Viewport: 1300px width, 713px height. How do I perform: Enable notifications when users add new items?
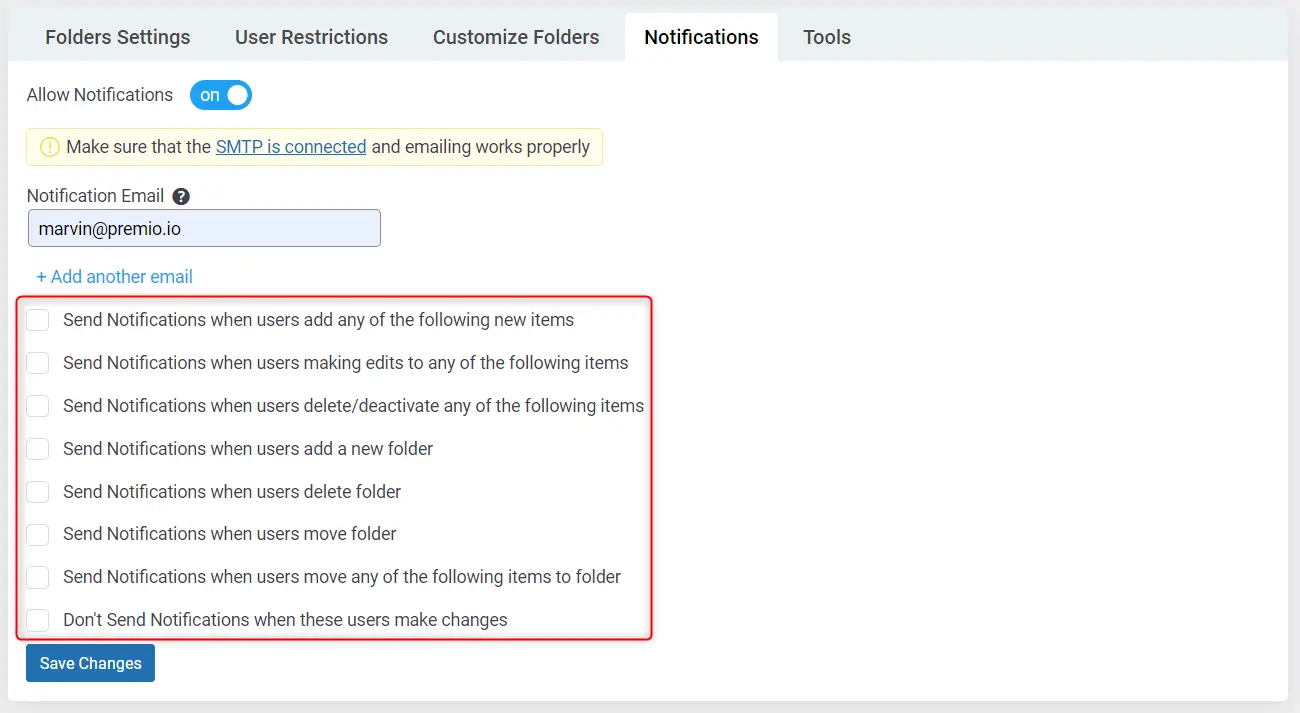tap(38, 321)
